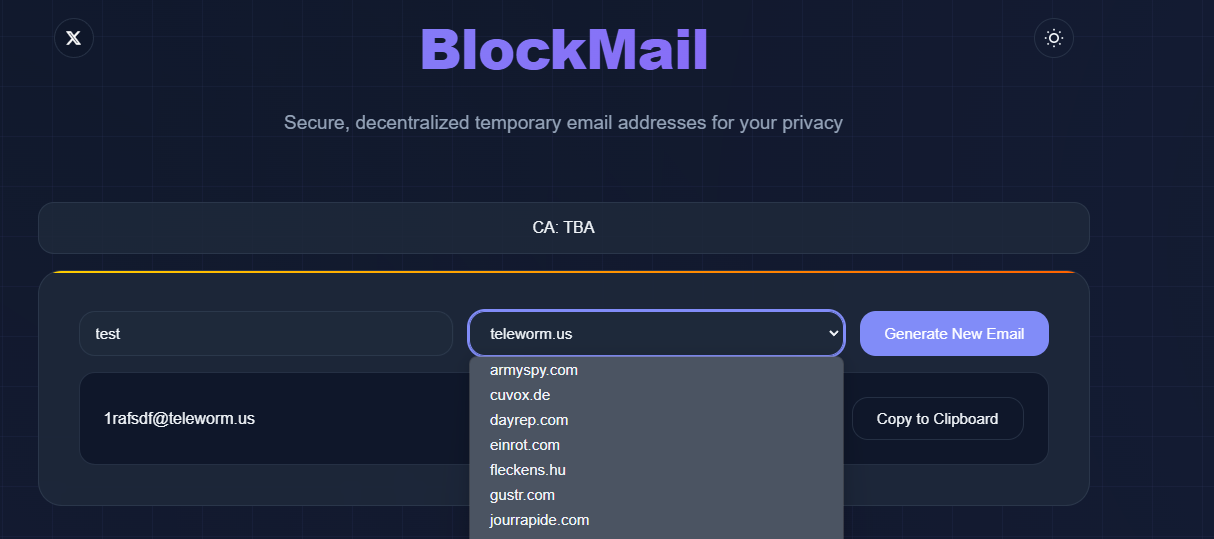
Task: Open the X (Twitter) social link icon
Action: point(73,38)
